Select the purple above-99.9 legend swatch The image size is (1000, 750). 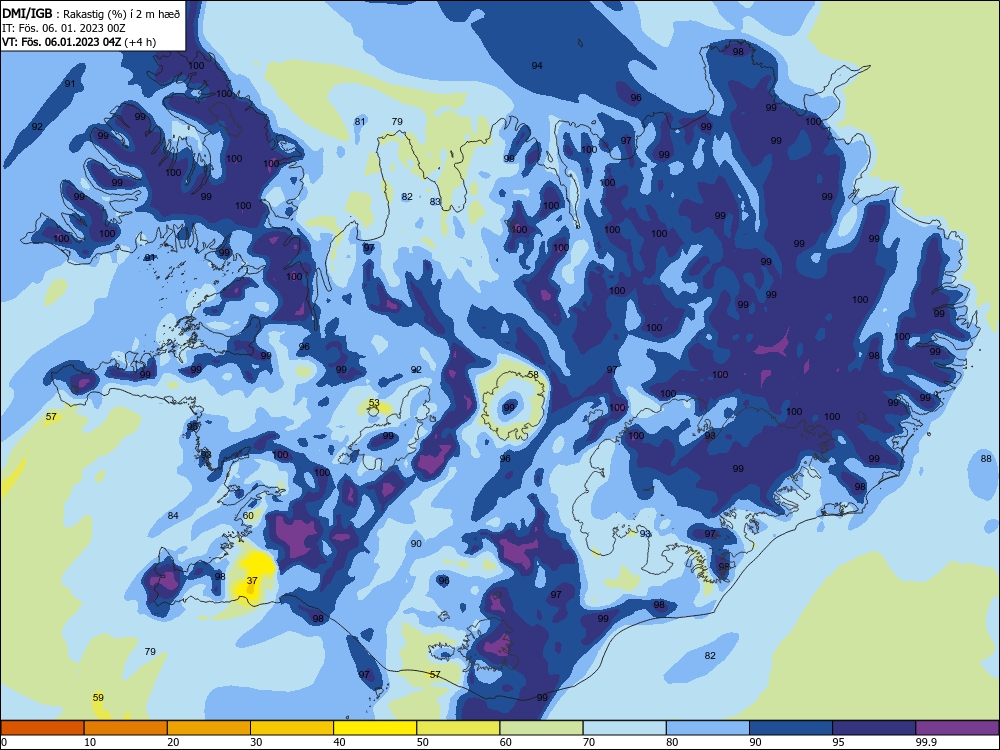[x=957, y=728]
